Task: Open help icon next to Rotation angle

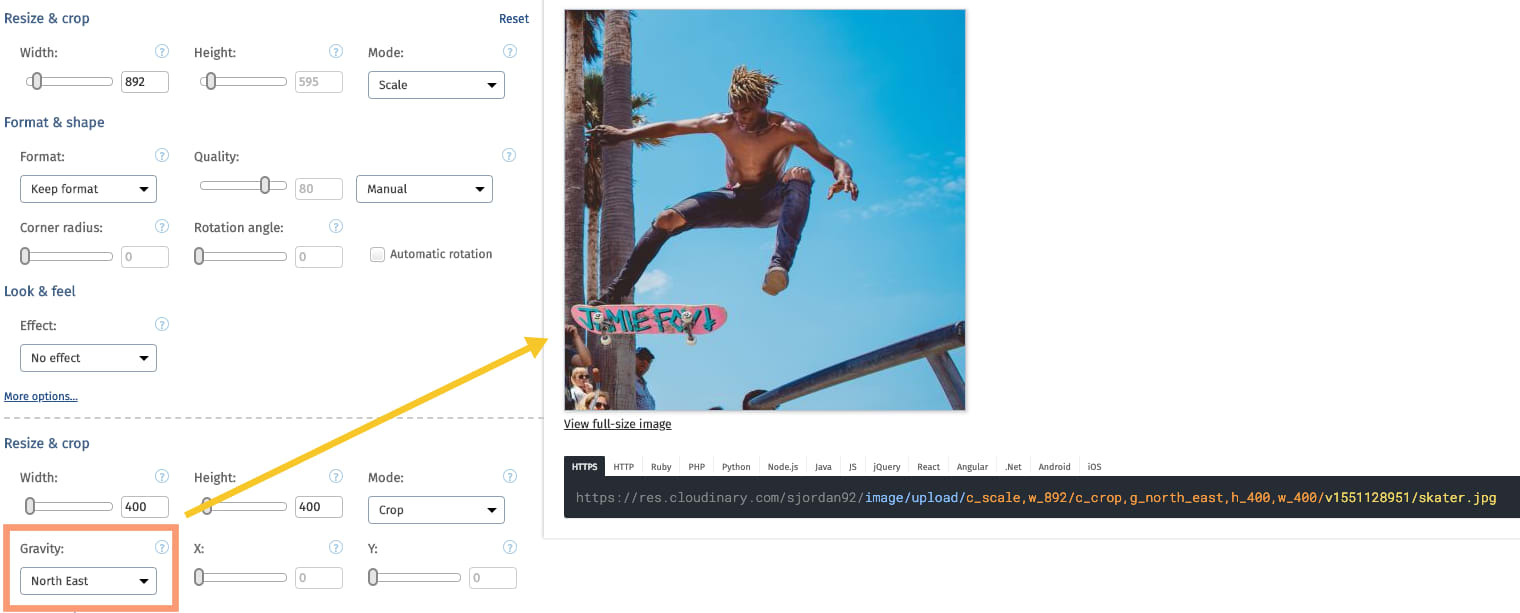Action: coord(336,227)
